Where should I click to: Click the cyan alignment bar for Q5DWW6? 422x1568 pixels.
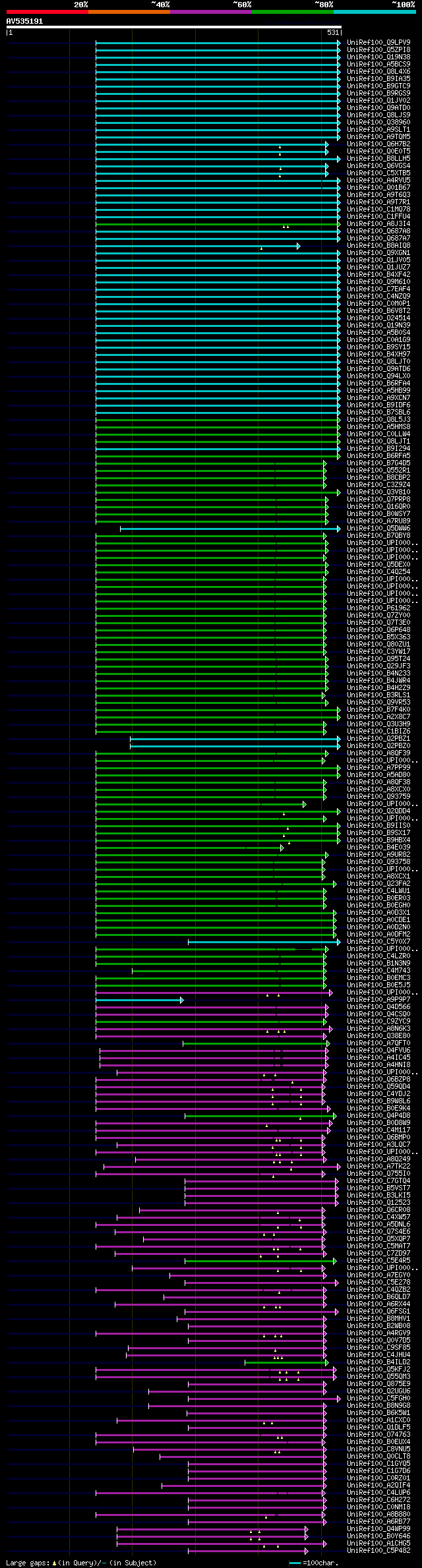pyautogui.click(x=230, y=529)
